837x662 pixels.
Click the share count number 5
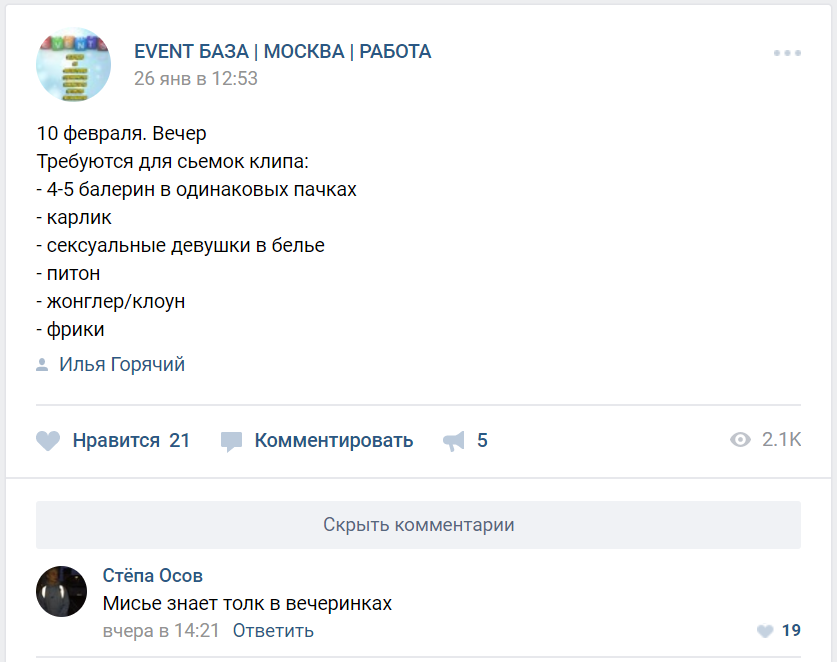[x=484, y=439]
